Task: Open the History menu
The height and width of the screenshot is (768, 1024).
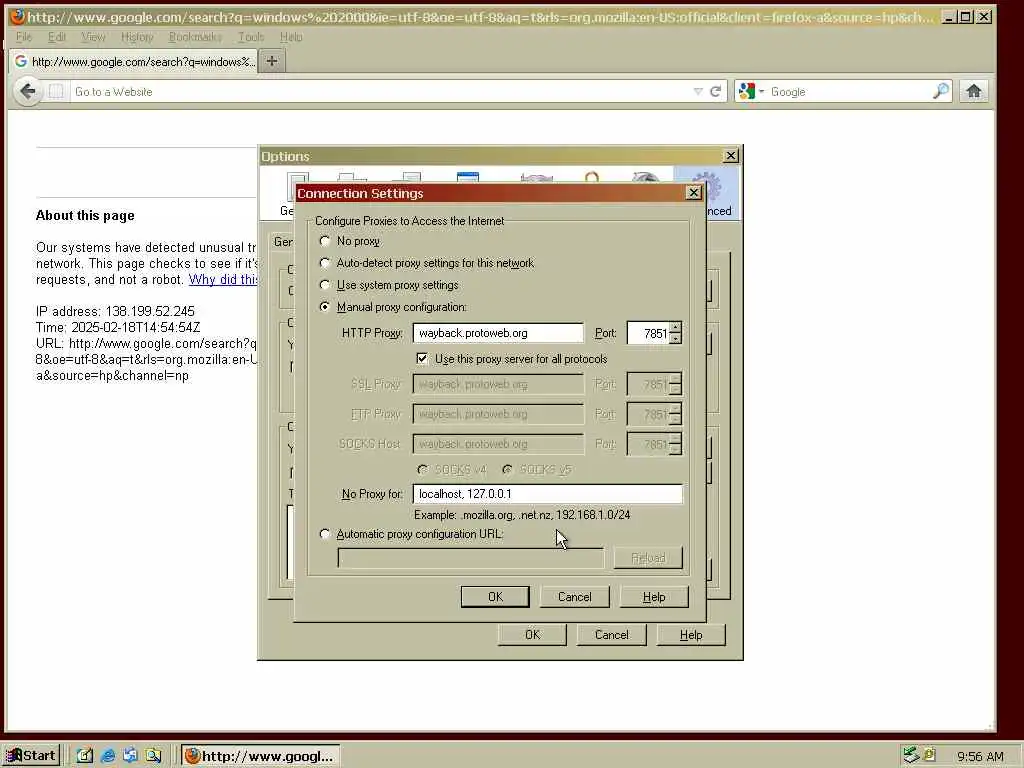Action: (136, 37)
